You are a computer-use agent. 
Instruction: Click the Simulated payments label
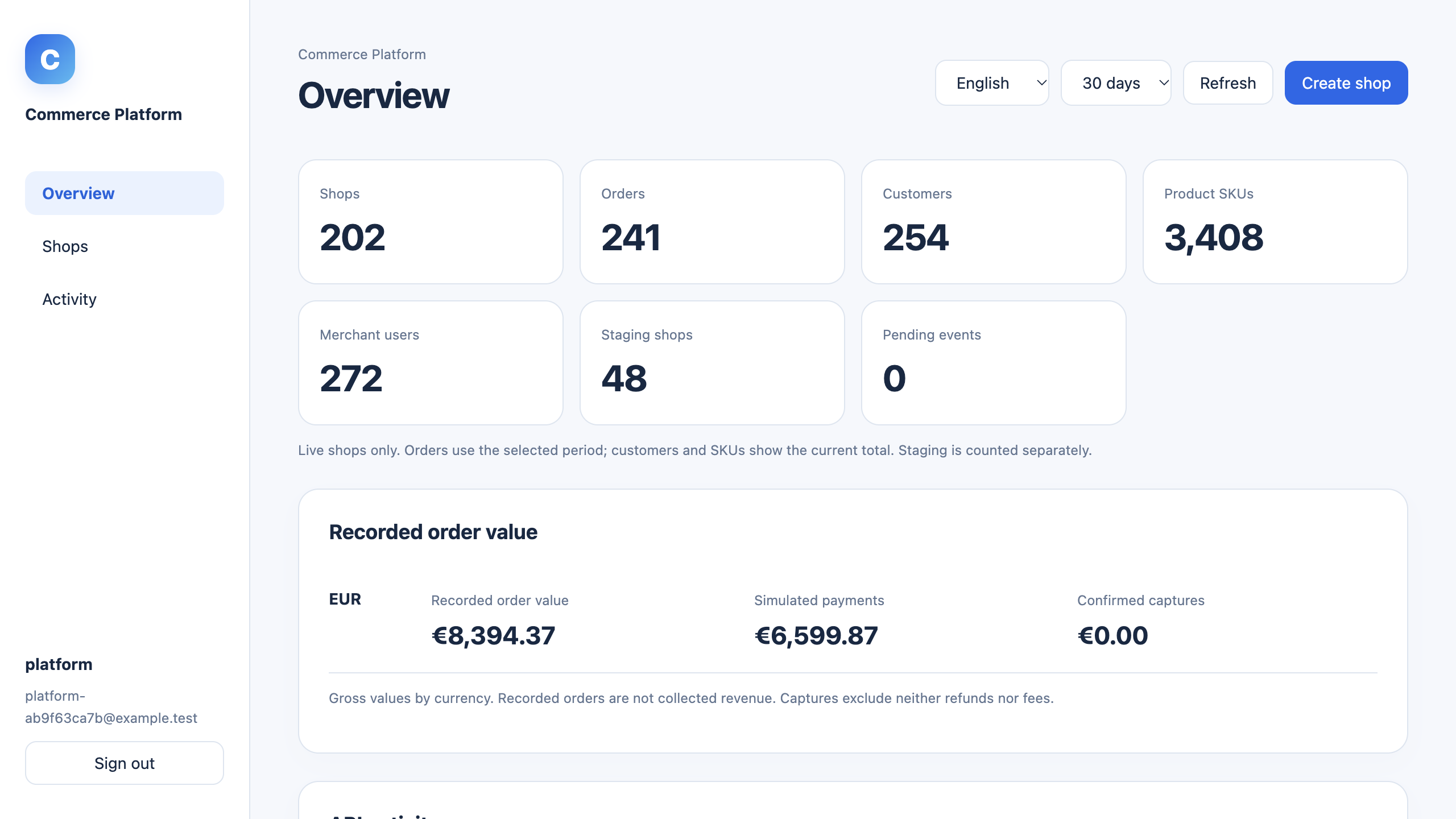pyautogui.click(x=819, y=601)
